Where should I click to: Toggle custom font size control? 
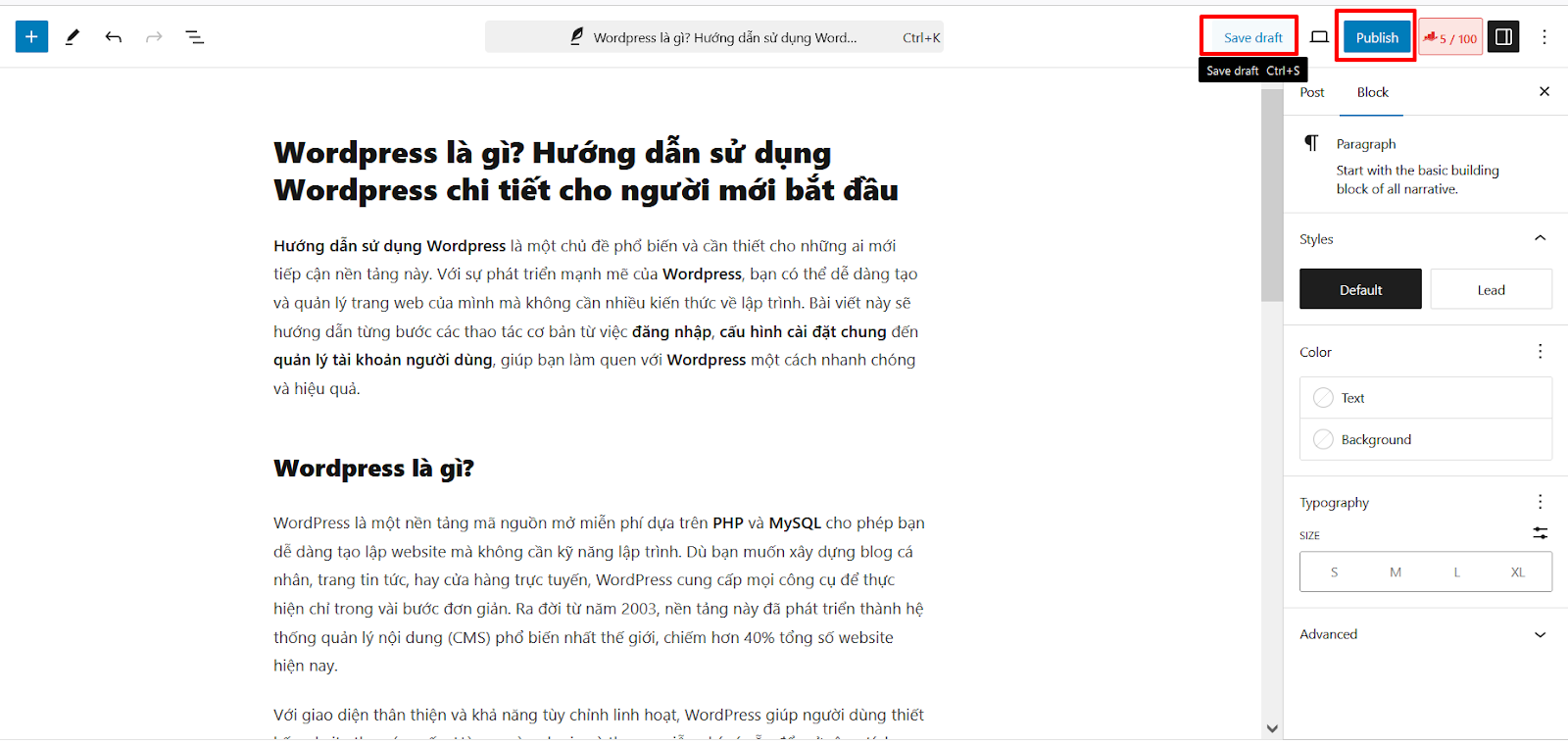1540,533
